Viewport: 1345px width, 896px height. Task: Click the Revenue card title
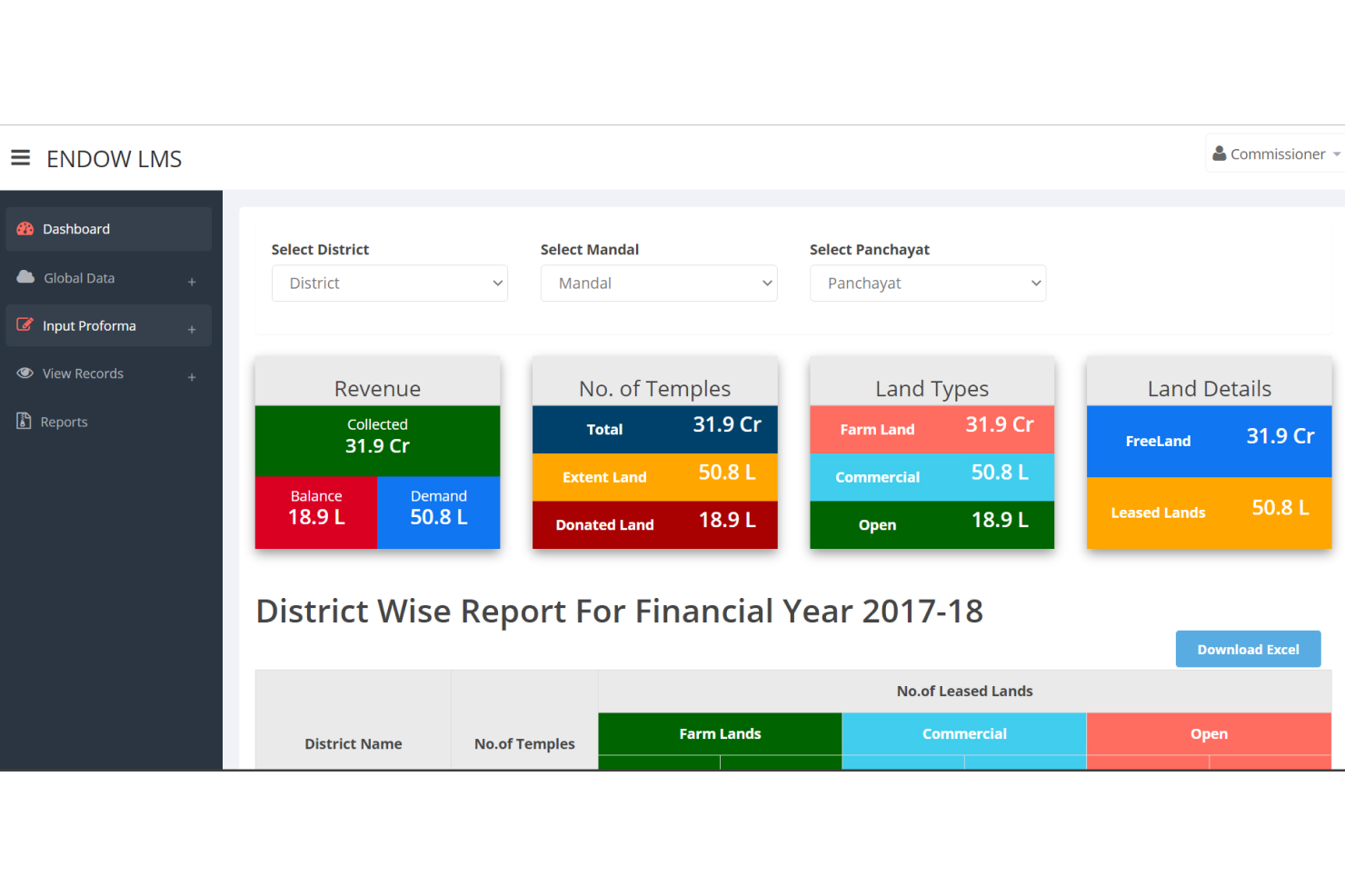[x=377, y=389]
